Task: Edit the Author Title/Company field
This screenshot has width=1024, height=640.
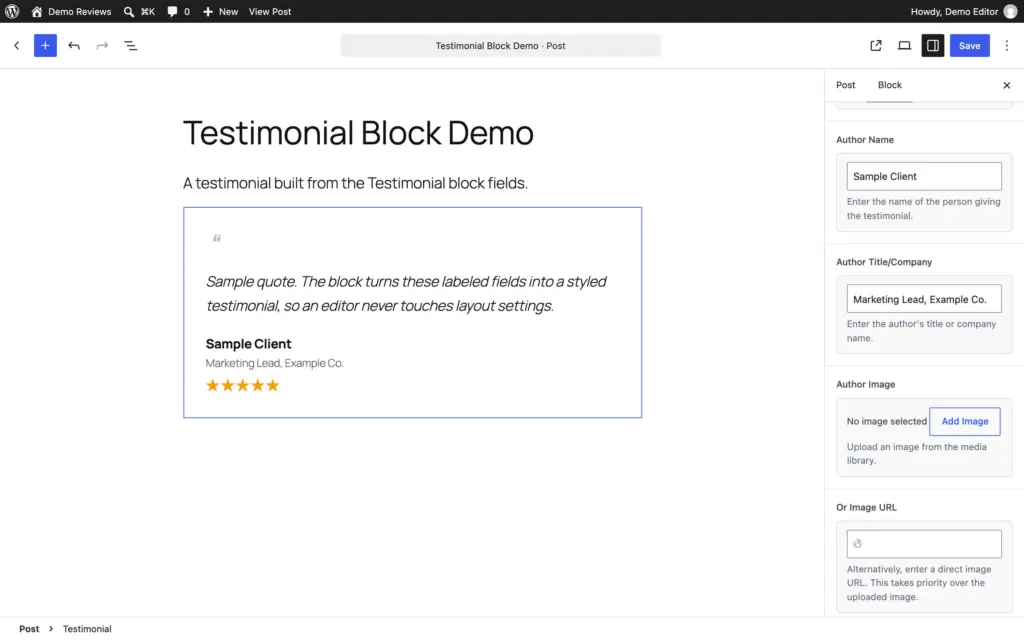Action: [923, 299]
